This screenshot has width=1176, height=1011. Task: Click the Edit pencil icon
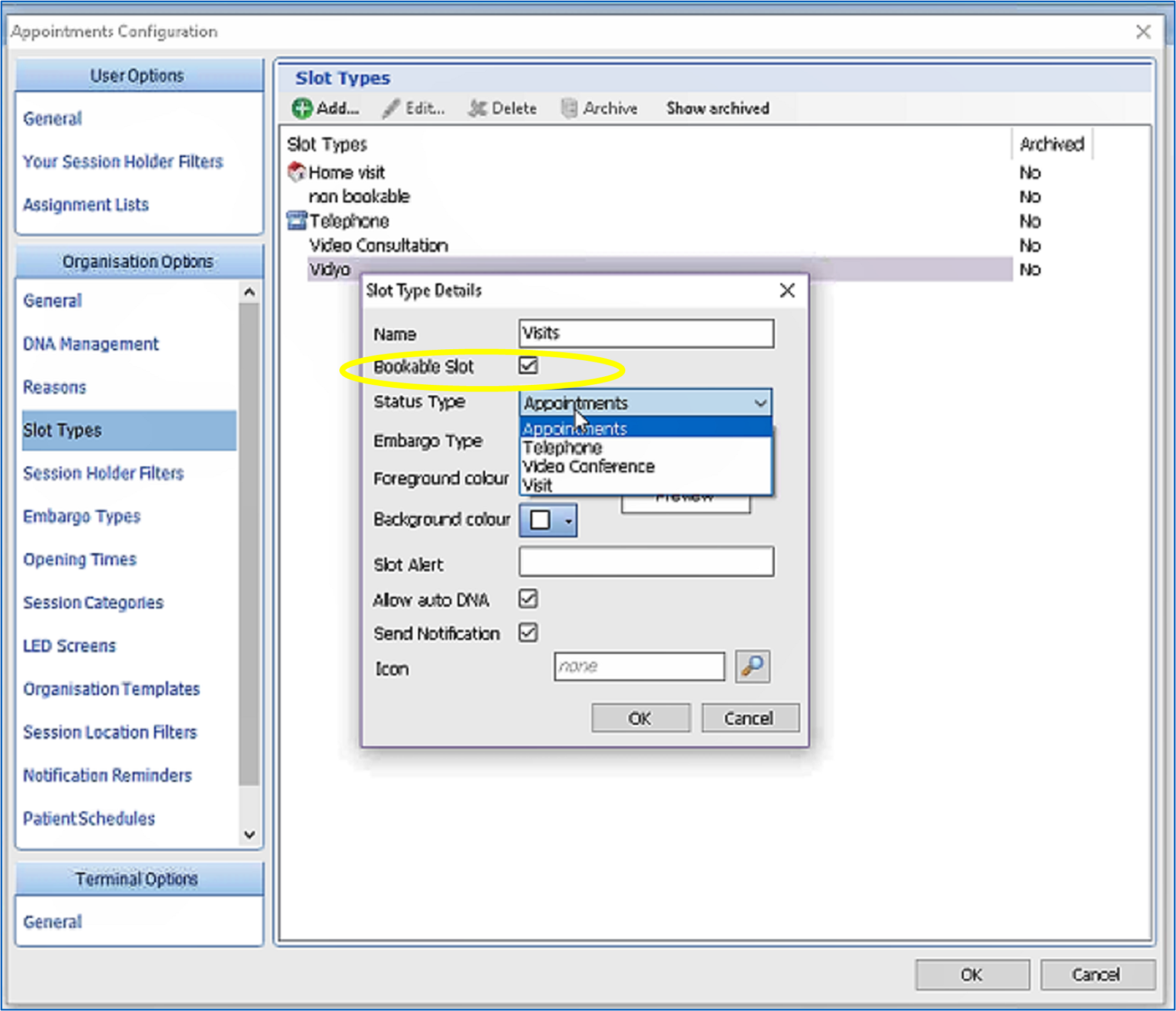click(391, 108)
